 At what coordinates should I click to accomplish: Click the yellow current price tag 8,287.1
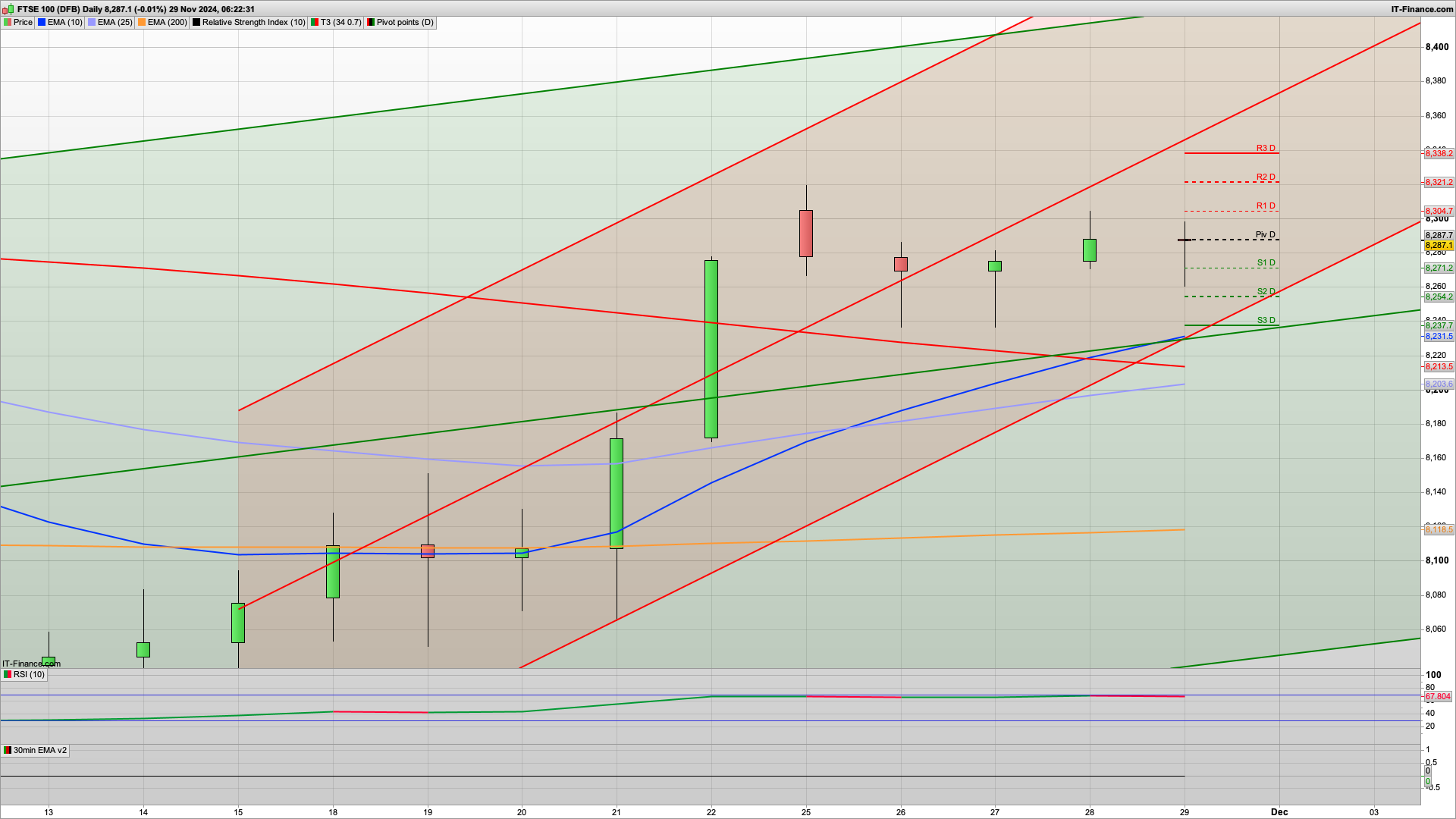click(1439, 246)
